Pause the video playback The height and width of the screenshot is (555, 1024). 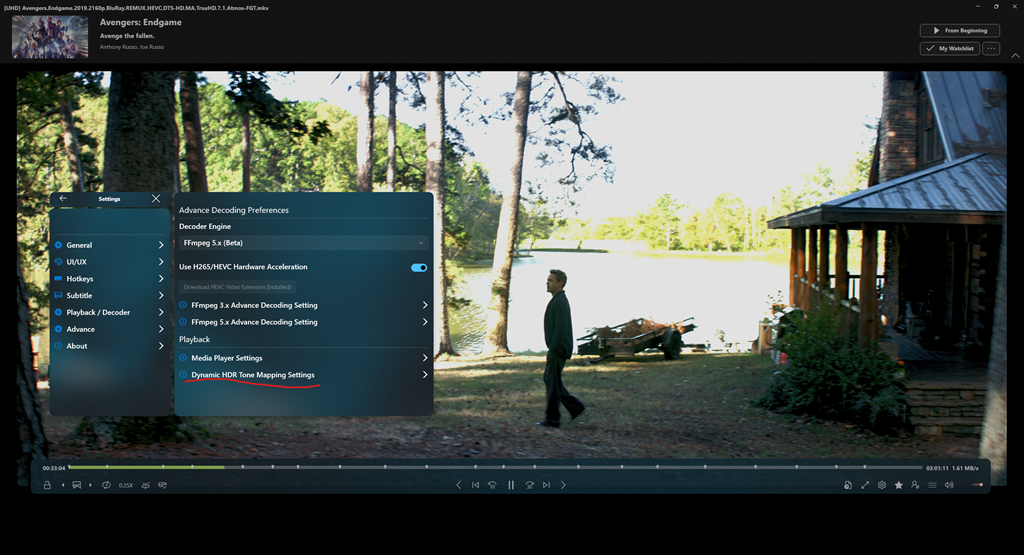click(x=511, y=485)
